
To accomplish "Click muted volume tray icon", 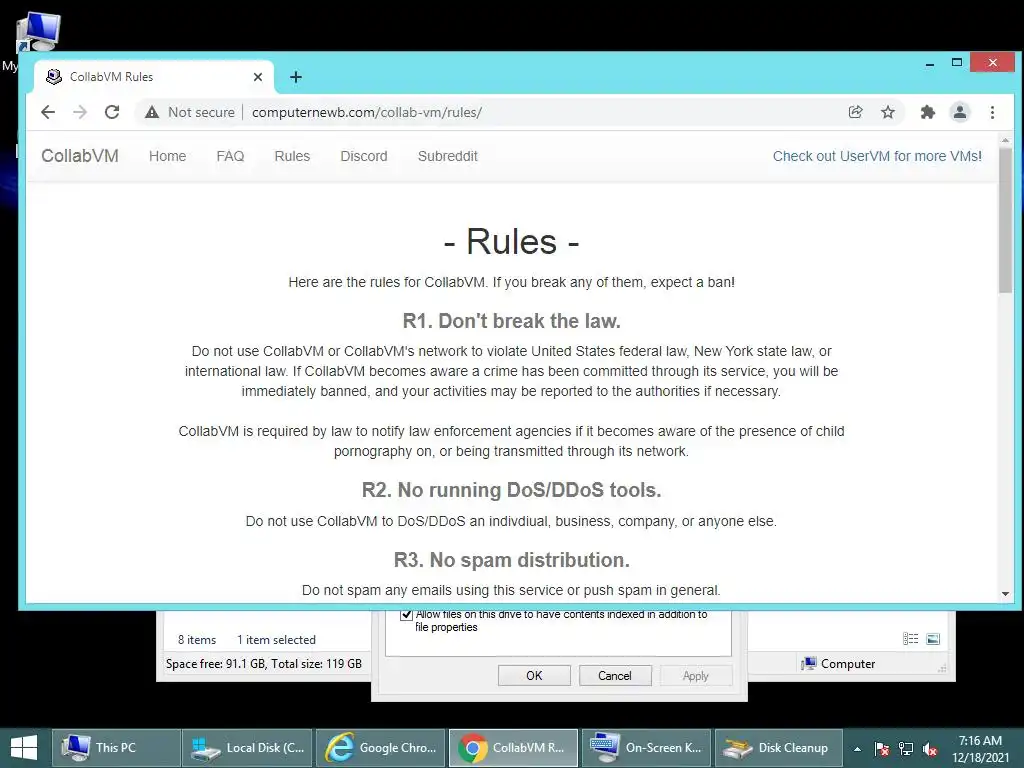I will pos(930,750).
